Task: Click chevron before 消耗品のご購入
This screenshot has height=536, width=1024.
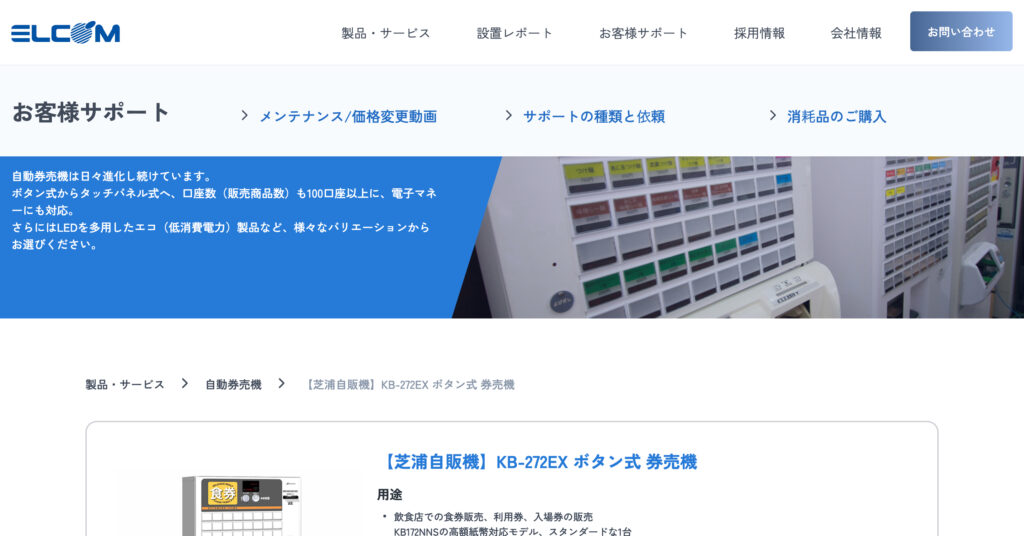Action: point(773,116)
